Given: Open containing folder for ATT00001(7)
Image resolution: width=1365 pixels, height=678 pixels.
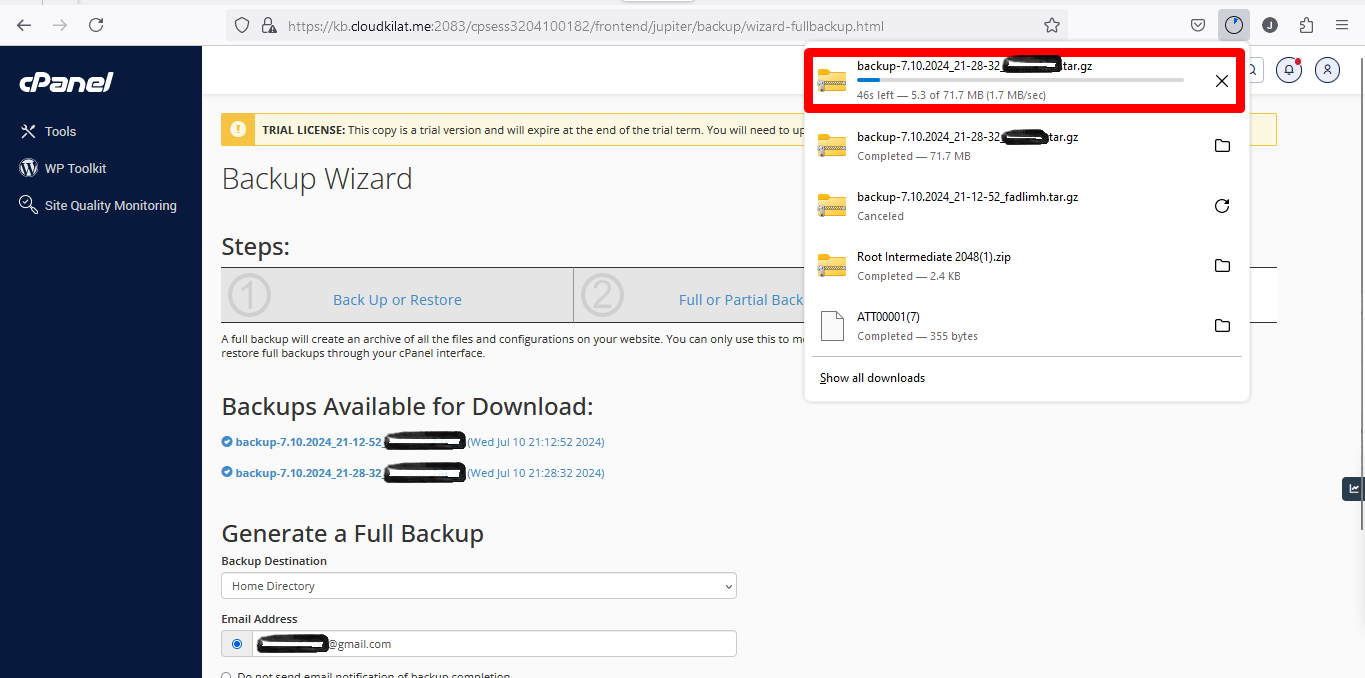Looking at the screenshot, I should click(x=1221, y=326).
